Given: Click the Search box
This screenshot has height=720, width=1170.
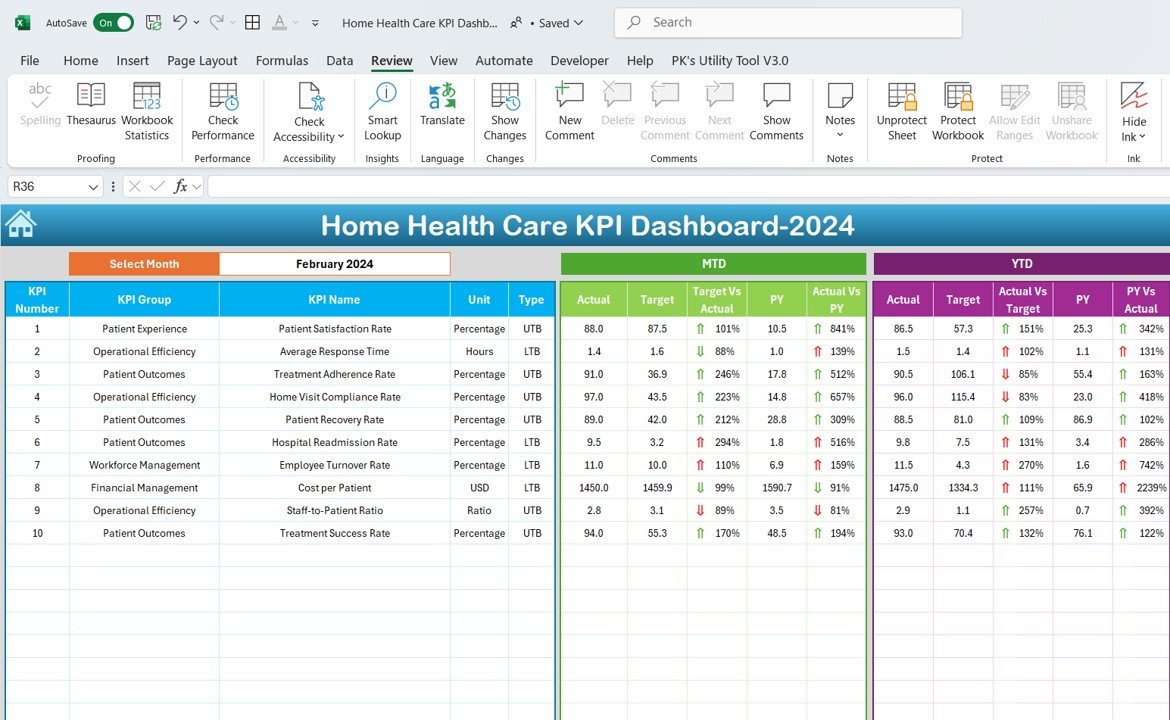Looking at the screenshot, I should [x=788, y=22].
